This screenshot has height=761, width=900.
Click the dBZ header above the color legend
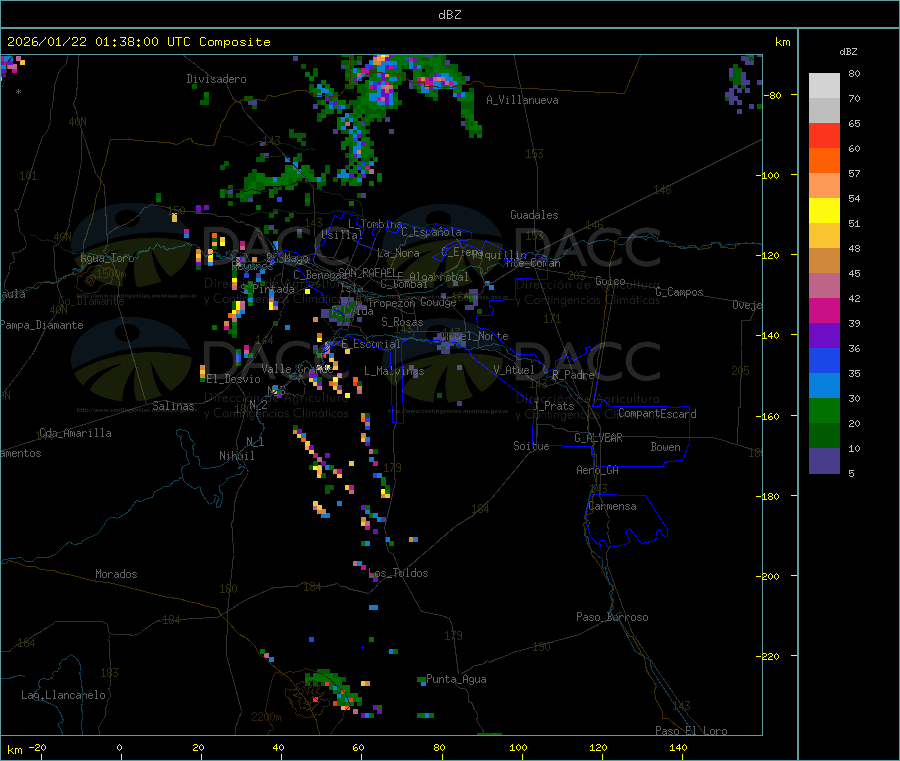pos(848,52)
